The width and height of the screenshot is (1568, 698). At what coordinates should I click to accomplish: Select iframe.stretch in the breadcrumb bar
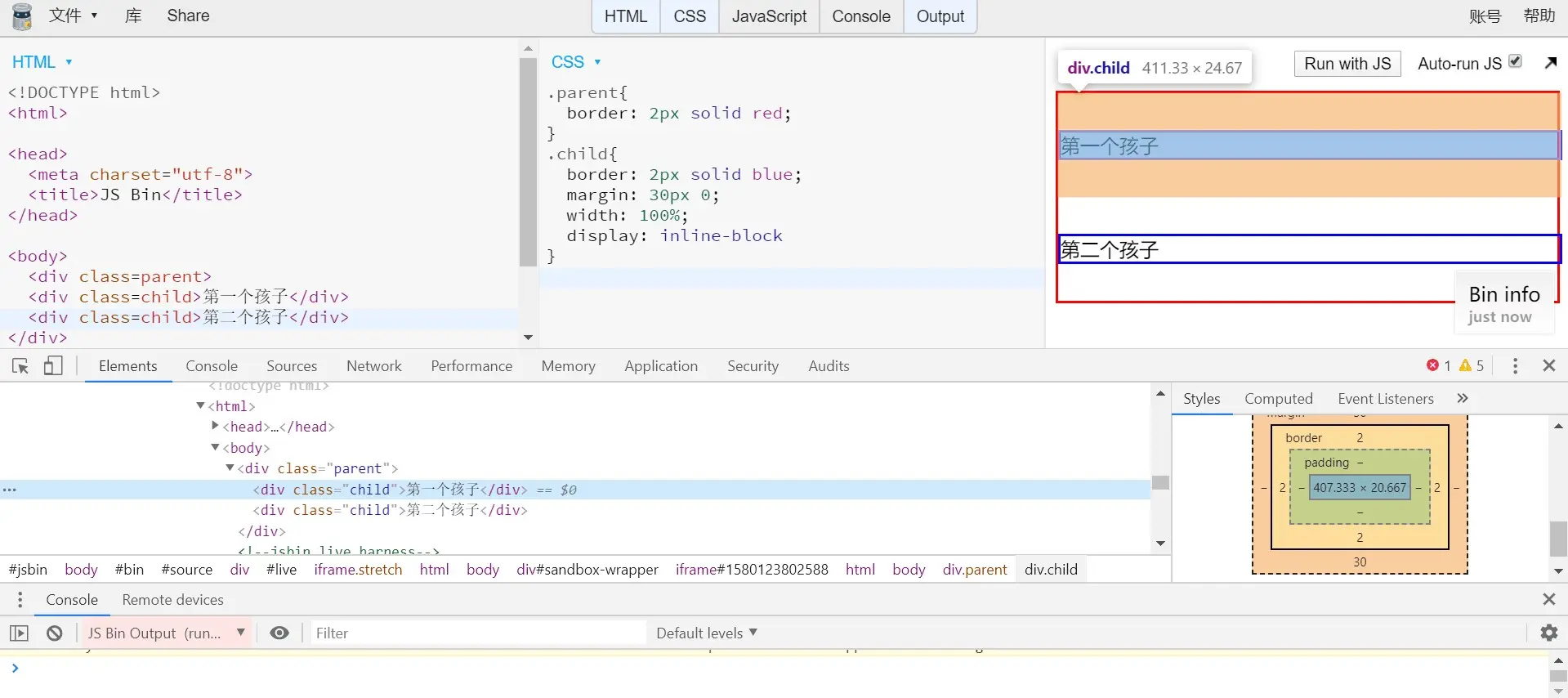(x=358, y=570)
